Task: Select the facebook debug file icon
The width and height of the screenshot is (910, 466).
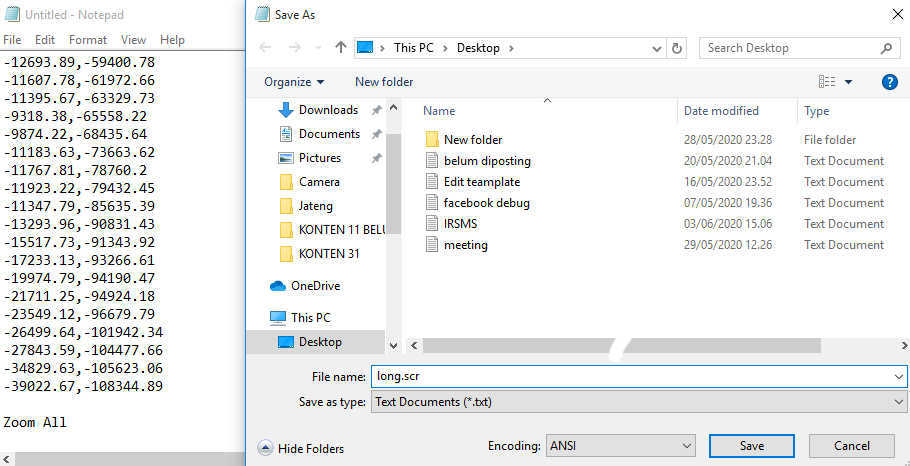Action: [x=431, y=203]
